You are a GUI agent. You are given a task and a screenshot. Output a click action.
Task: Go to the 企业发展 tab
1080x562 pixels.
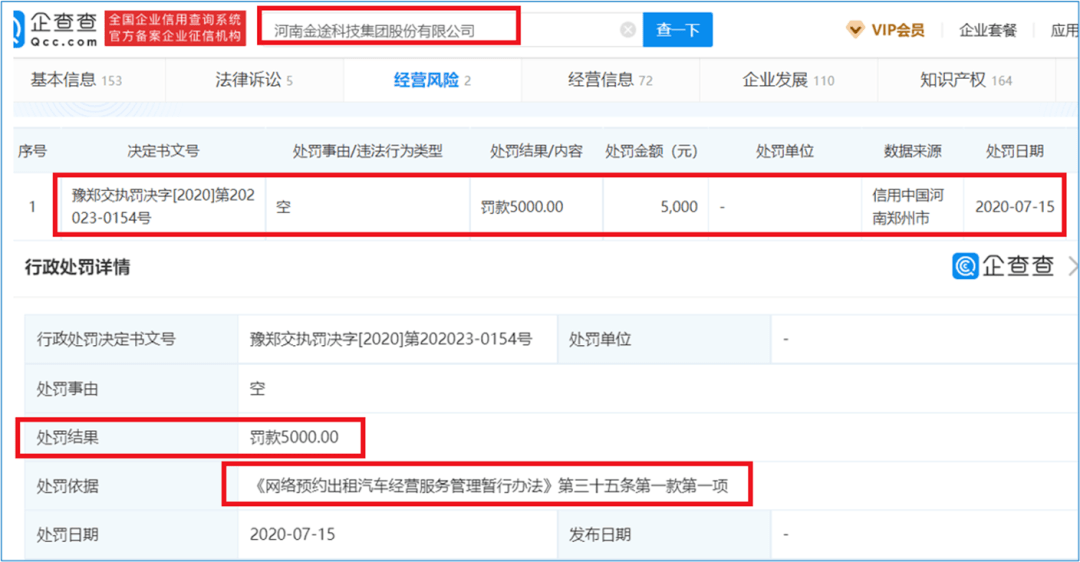pyautogui.click(x=788, y=80)
